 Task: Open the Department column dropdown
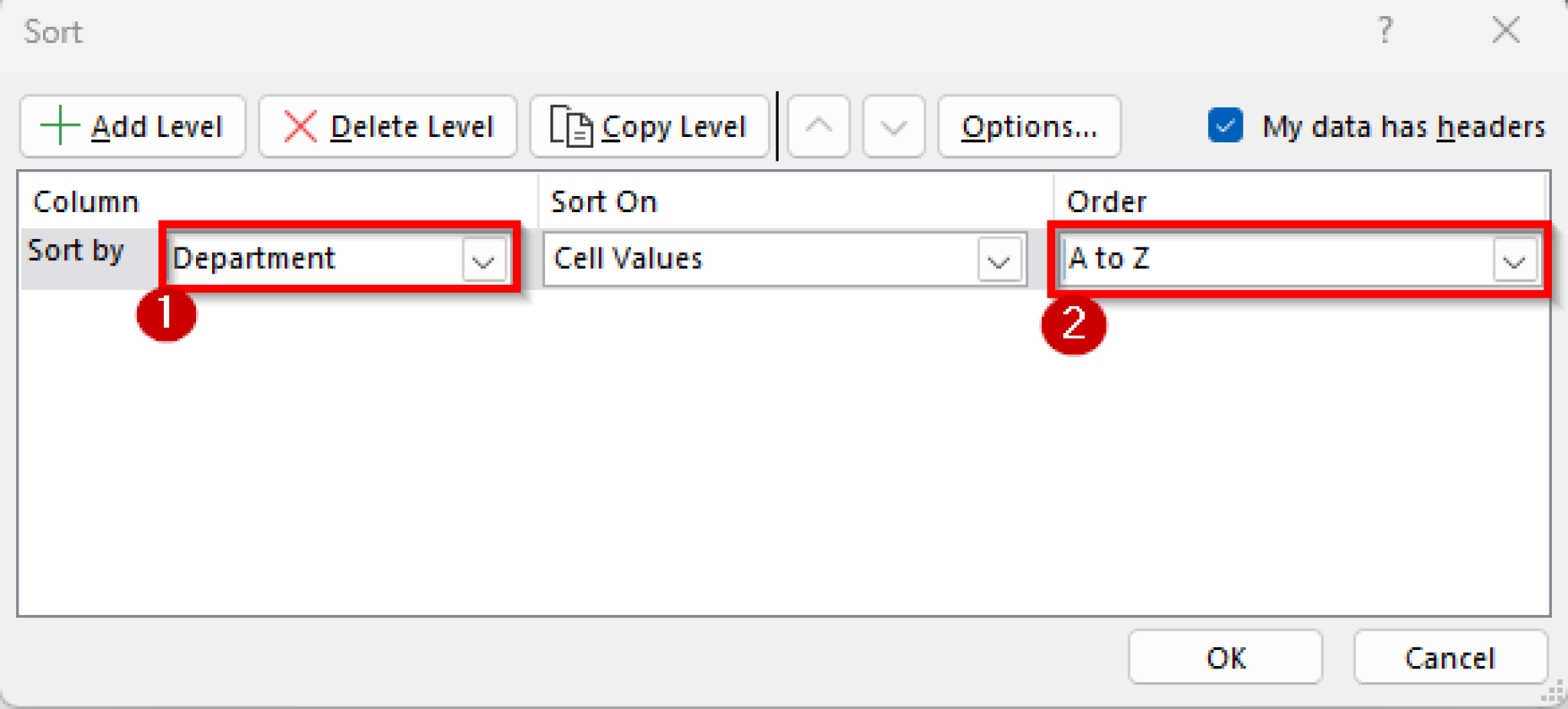point(482,260)
